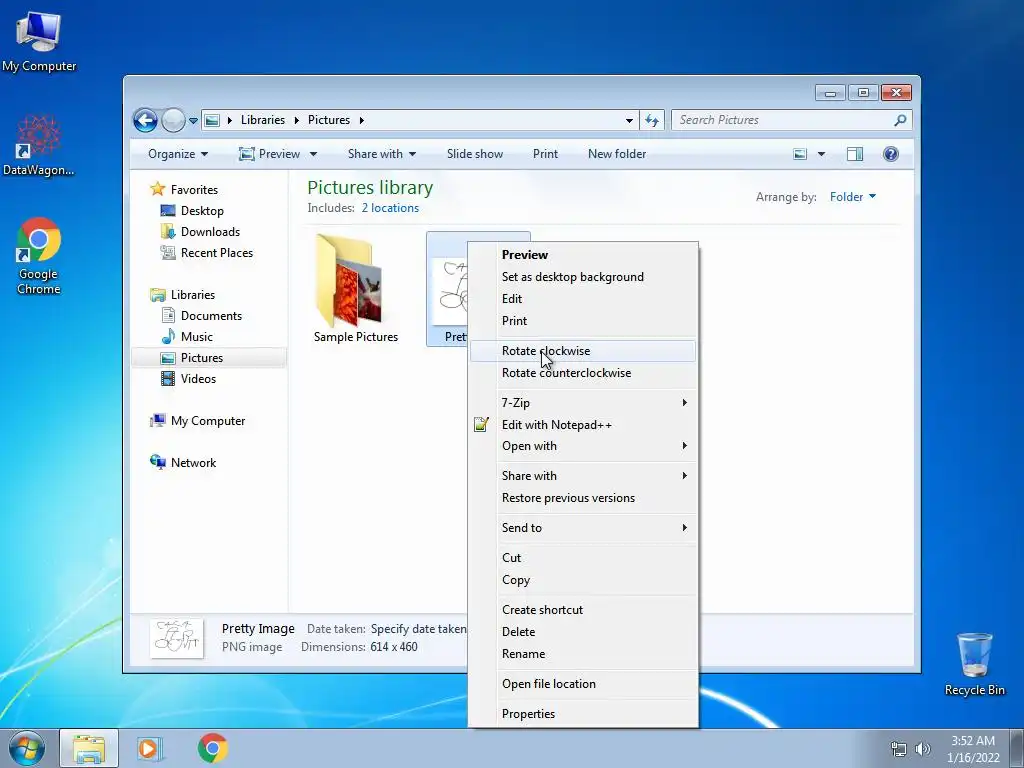
Task: Click the Windows Start orb
Action: pyautogui.click(x=26, y=748)
